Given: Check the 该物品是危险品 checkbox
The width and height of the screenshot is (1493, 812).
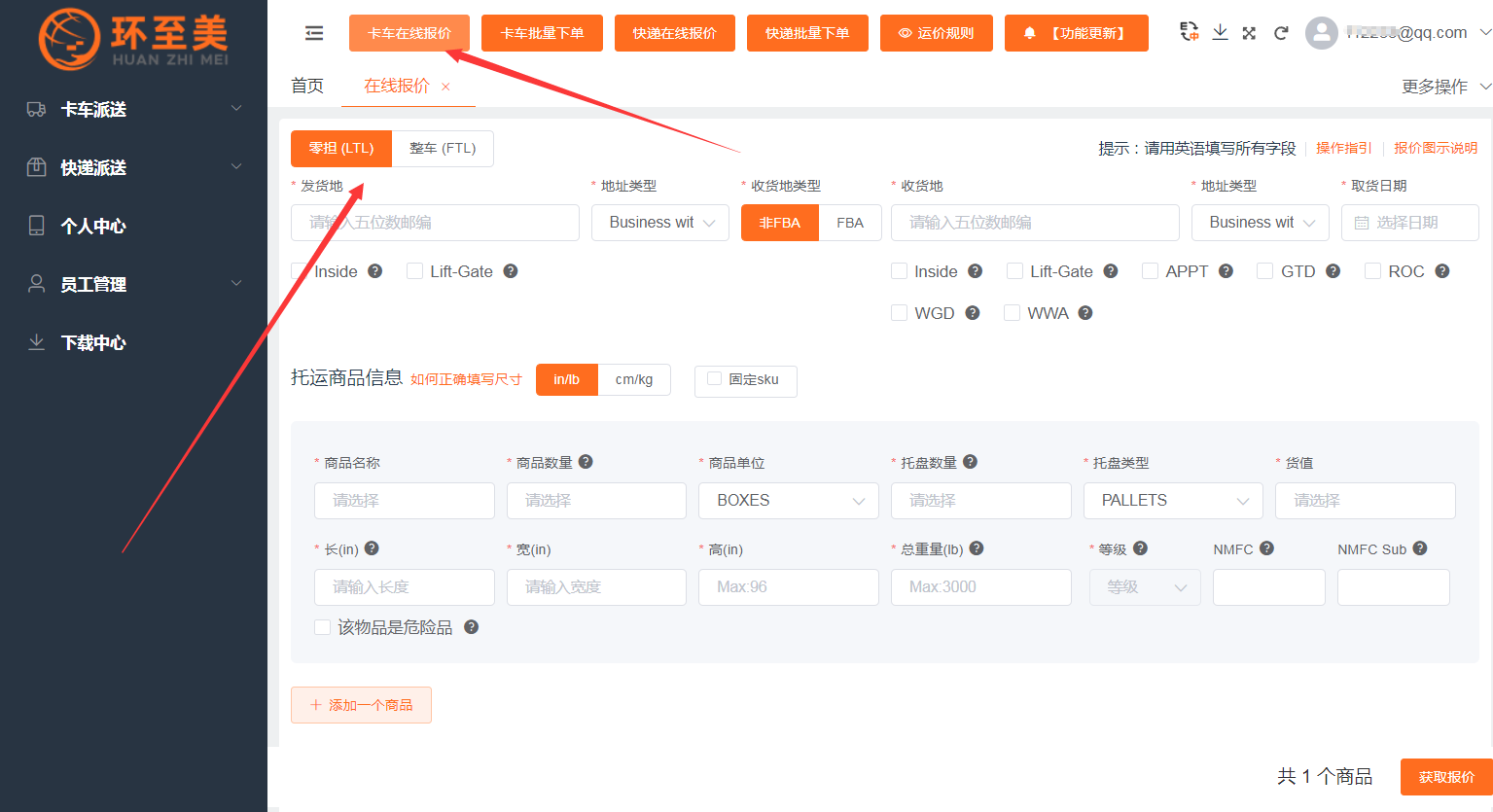Looking at the screenshot, I should point(322,627).
